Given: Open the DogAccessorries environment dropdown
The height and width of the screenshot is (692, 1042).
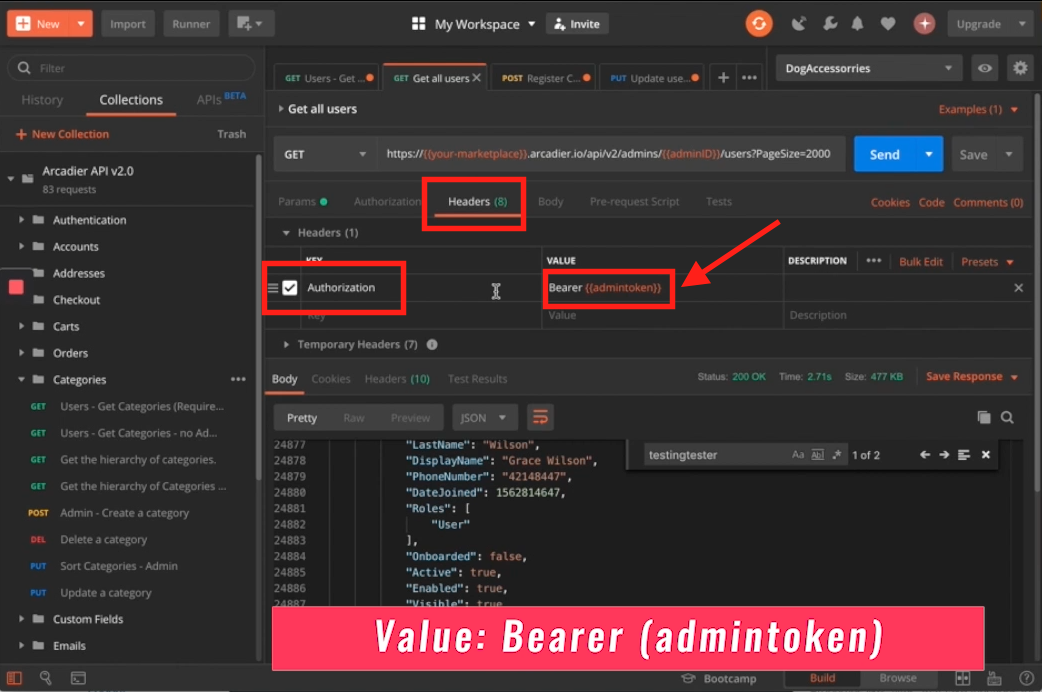Looking at the screenshot, I should point(869,68).
